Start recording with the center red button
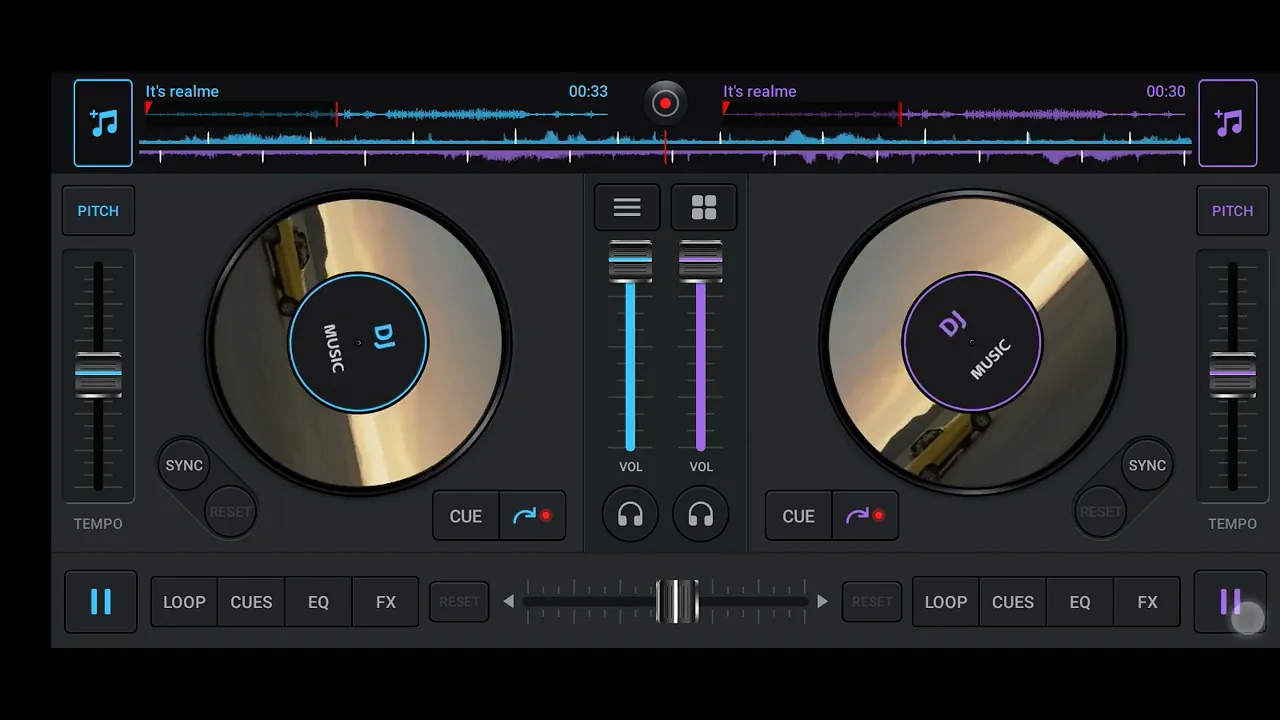The height and width of the screenshot is (720, 1280). tap(665, 103)
